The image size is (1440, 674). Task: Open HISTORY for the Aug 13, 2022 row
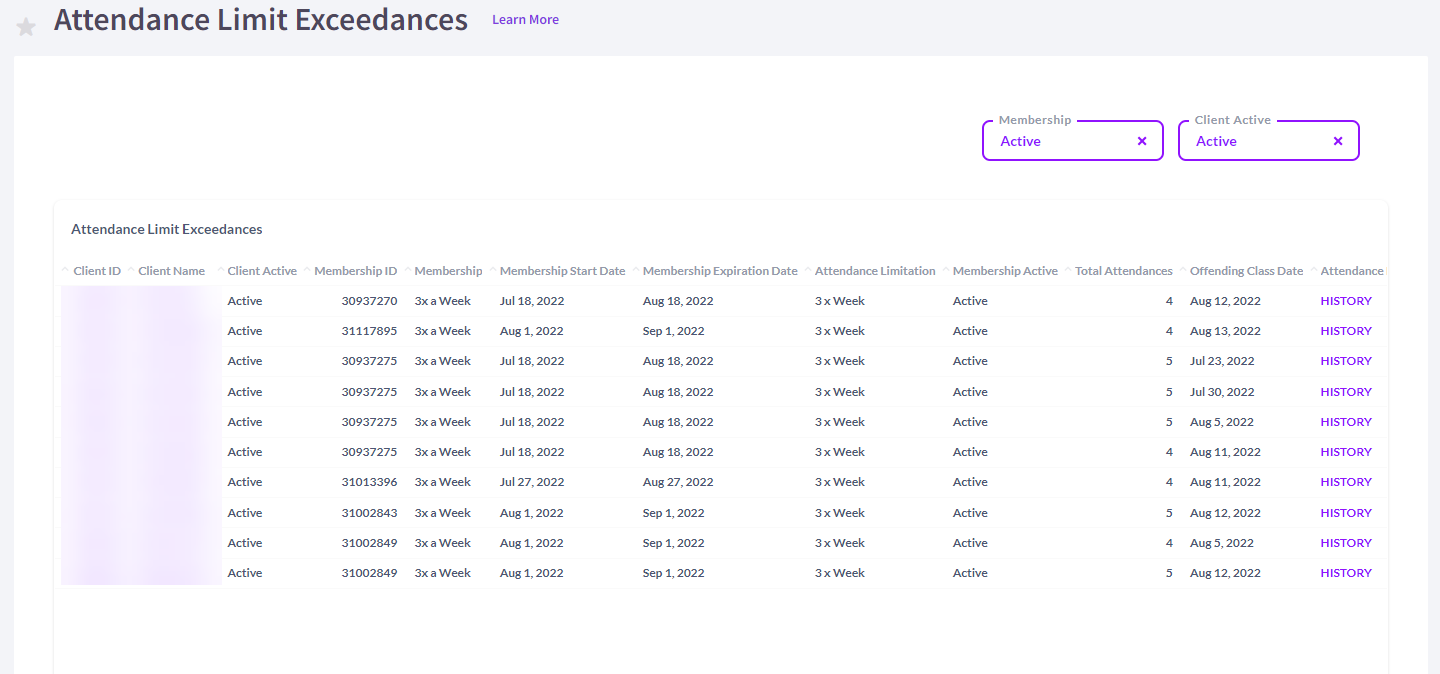pyautogui.click(x=1346, y=331)
